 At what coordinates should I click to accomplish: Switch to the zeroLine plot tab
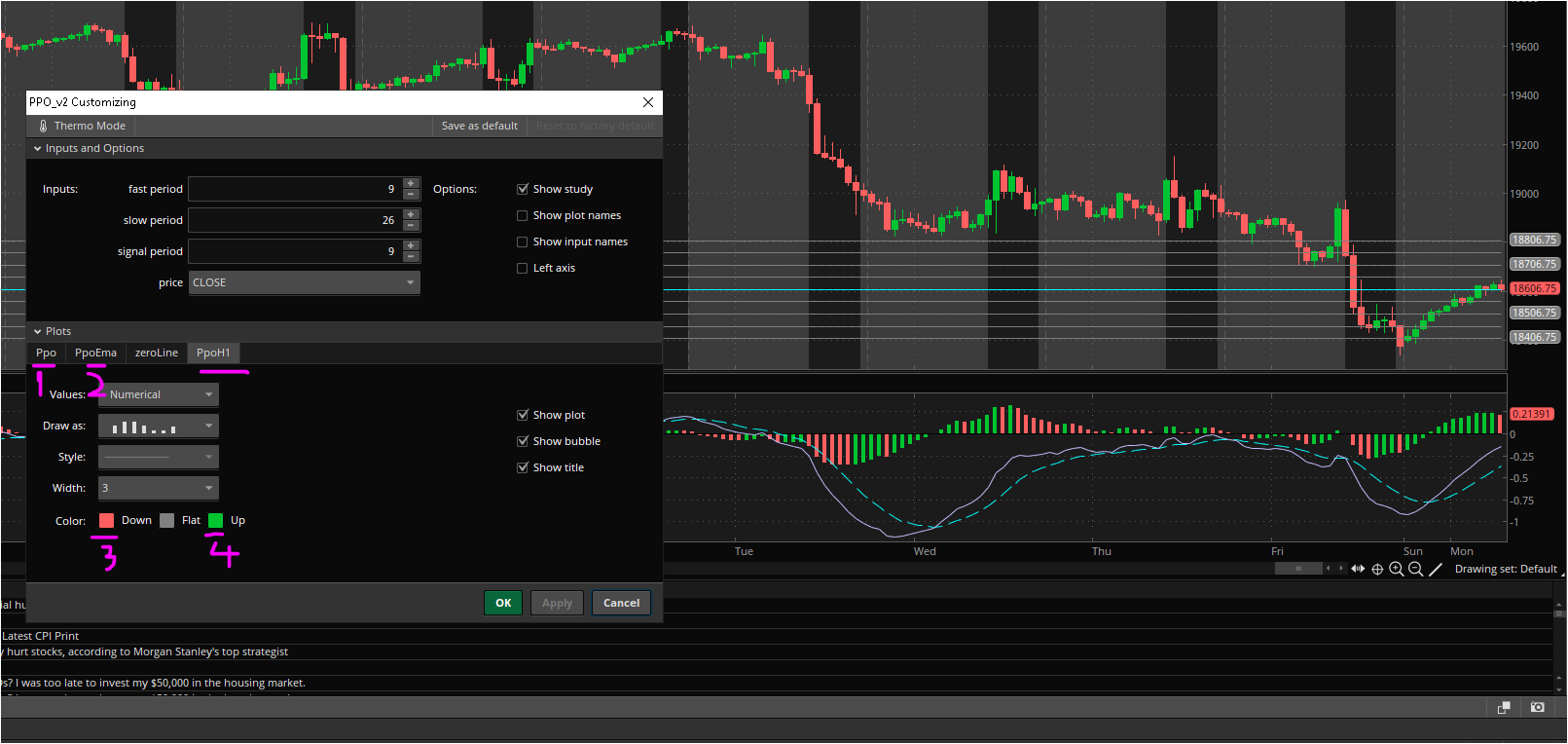[157, 353]
